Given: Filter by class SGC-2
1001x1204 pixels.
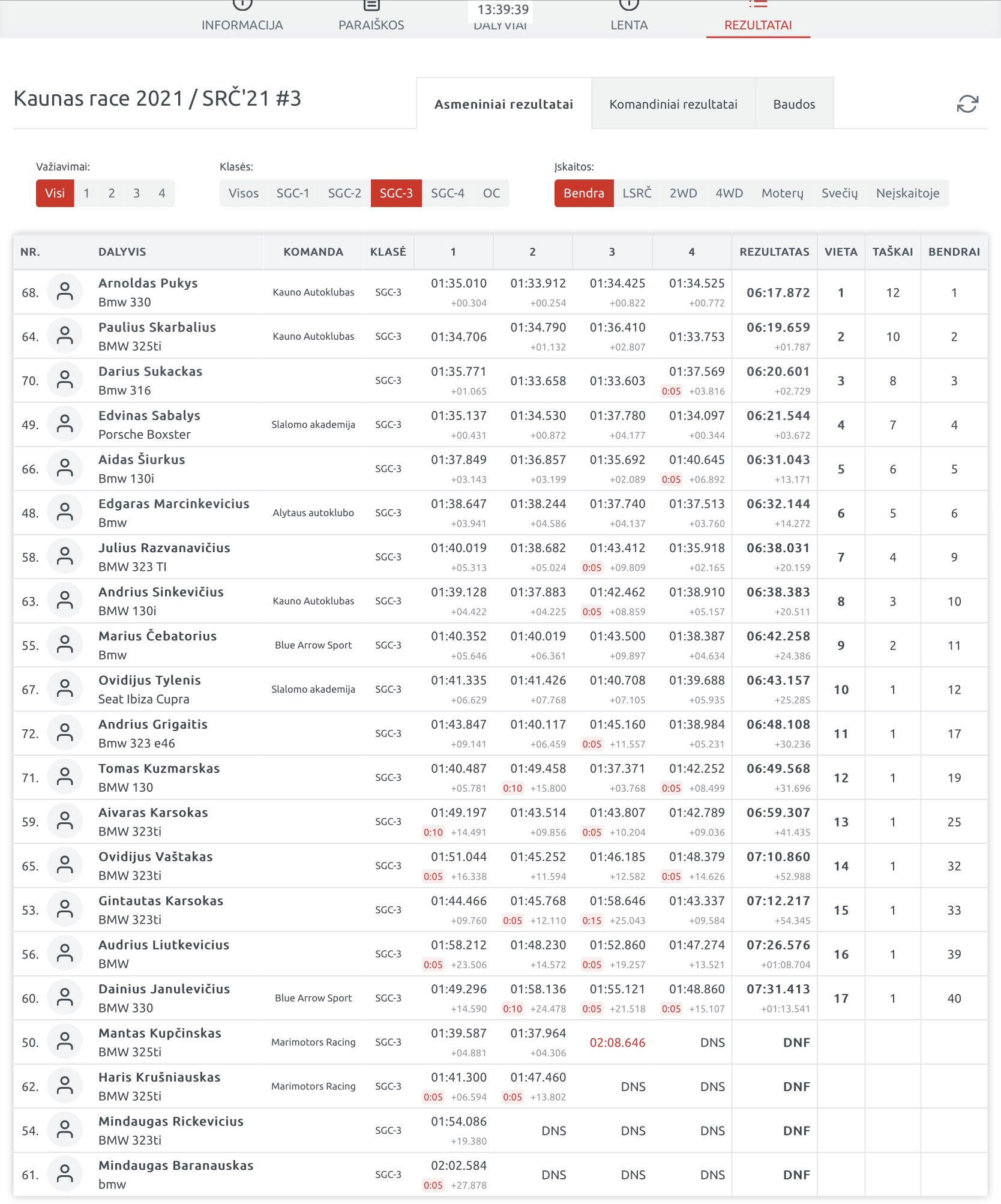Looking at the screenshot, I should pos(344,193).
